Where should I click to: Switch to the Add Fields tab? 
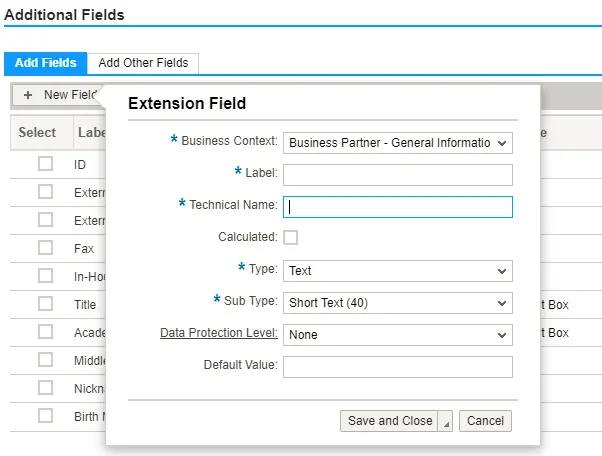[45, 63]
